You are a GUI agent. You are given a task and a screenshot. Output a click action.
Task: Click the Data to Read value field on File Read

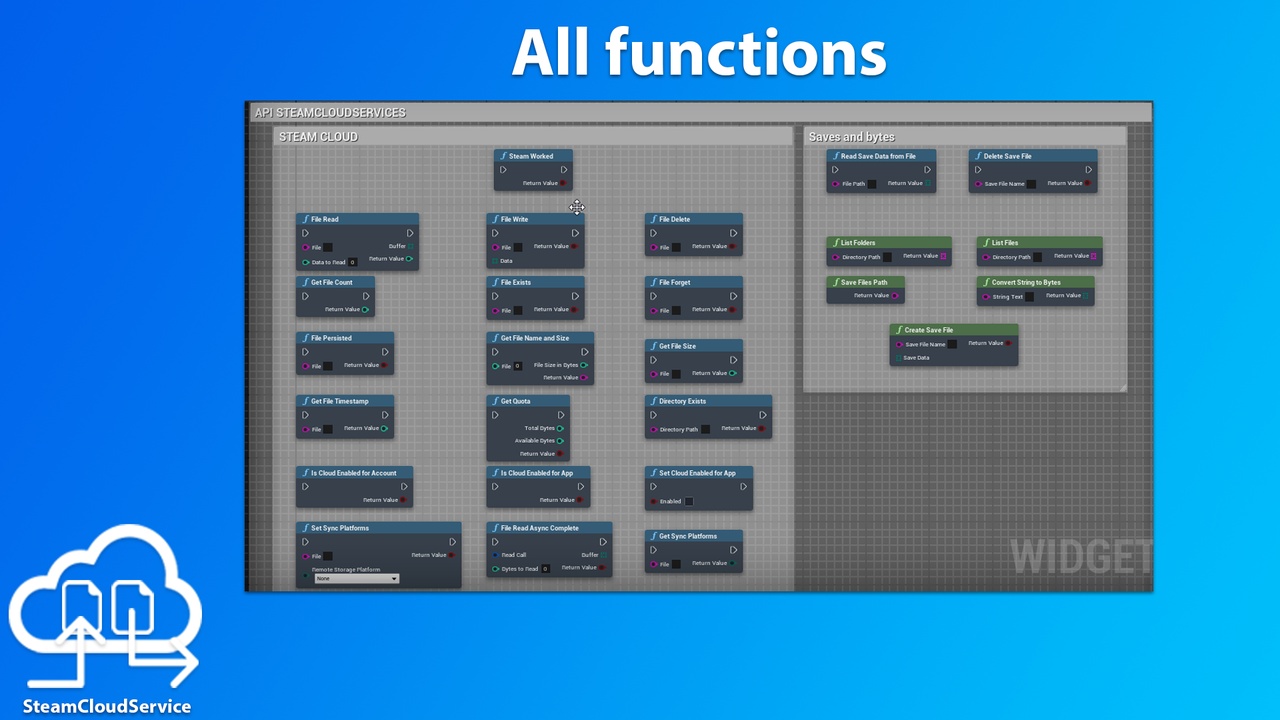pos(353,262)
